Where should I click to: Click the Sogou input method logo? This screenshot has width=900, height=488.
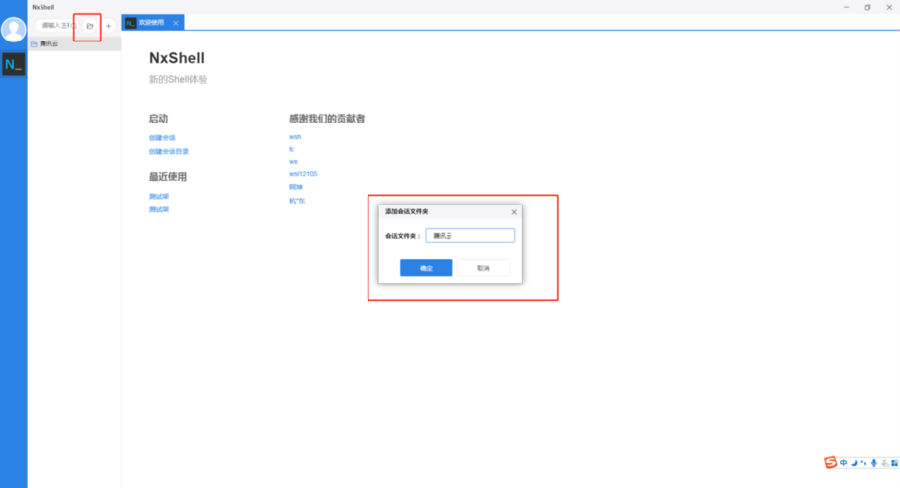tap(830, 462)
